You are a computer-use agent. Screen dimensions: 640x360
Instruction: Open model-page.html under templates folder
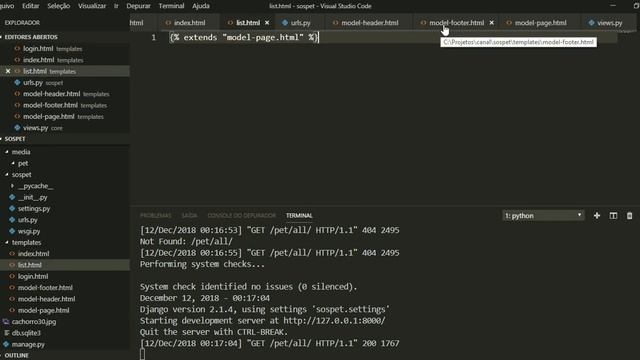point(44,310)
